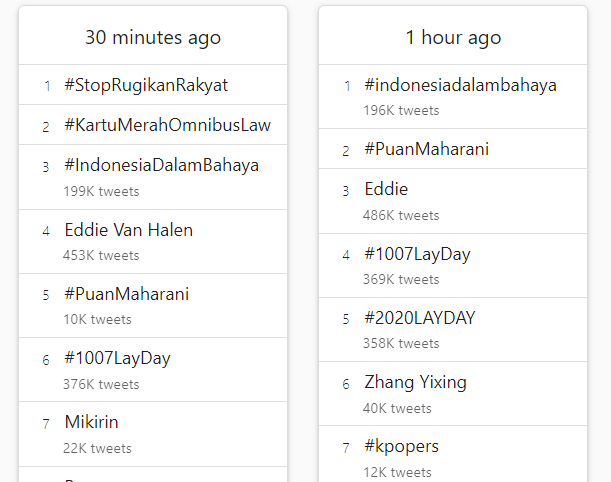Open #indonesiadalambahaya with 196K tweets
The height and width of the screenshot is (482, 611).
[460, 85]
